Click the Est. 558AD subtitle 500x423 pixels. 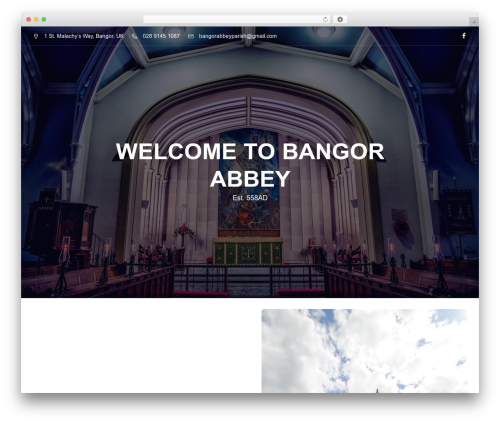pyautogui.click(x=250, y=198)
